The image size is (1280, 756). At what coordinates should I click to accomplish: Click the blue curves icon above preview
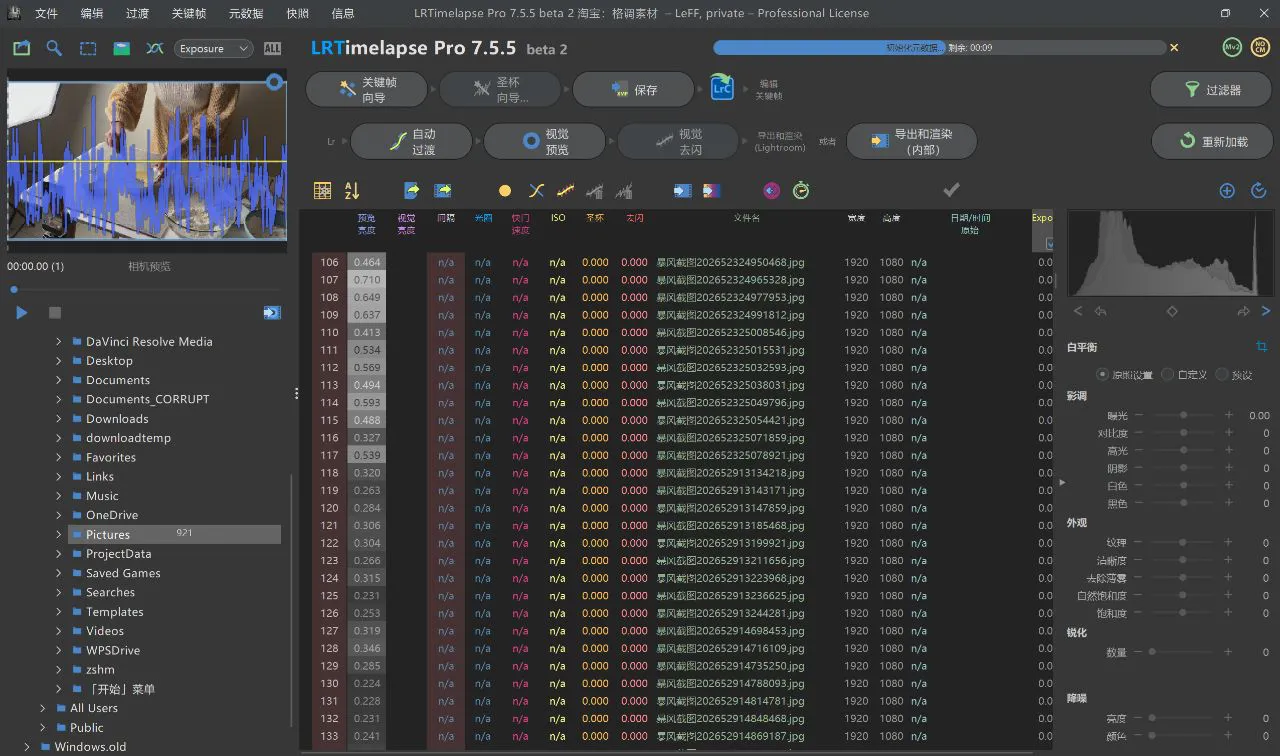pos(155,48)
